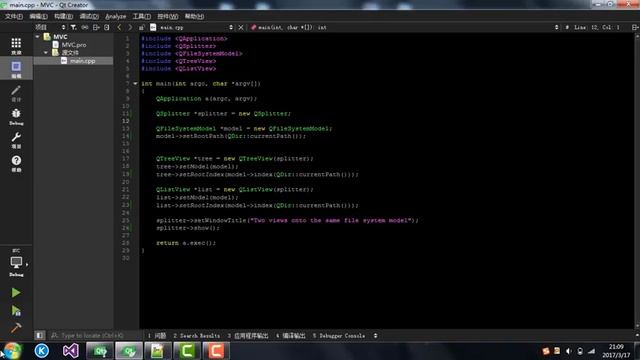Viewport: 640px width, 360px height.
Task: Click the return a.exec(); code line
Action: pyautogui.click(x=186, y=243)
